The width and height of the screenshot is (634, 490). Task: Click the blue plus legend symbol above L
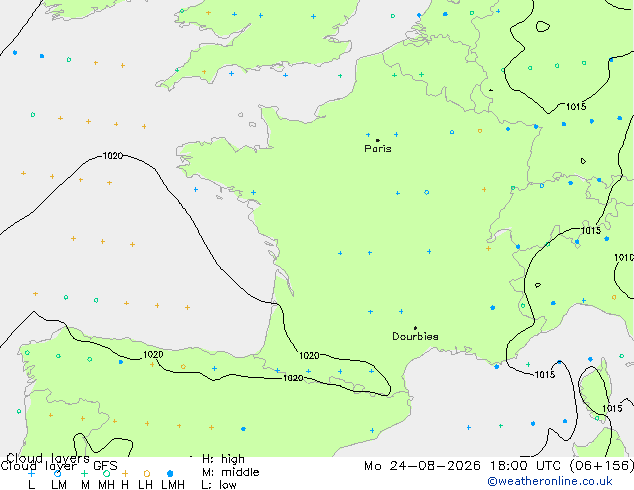point(31,473)
